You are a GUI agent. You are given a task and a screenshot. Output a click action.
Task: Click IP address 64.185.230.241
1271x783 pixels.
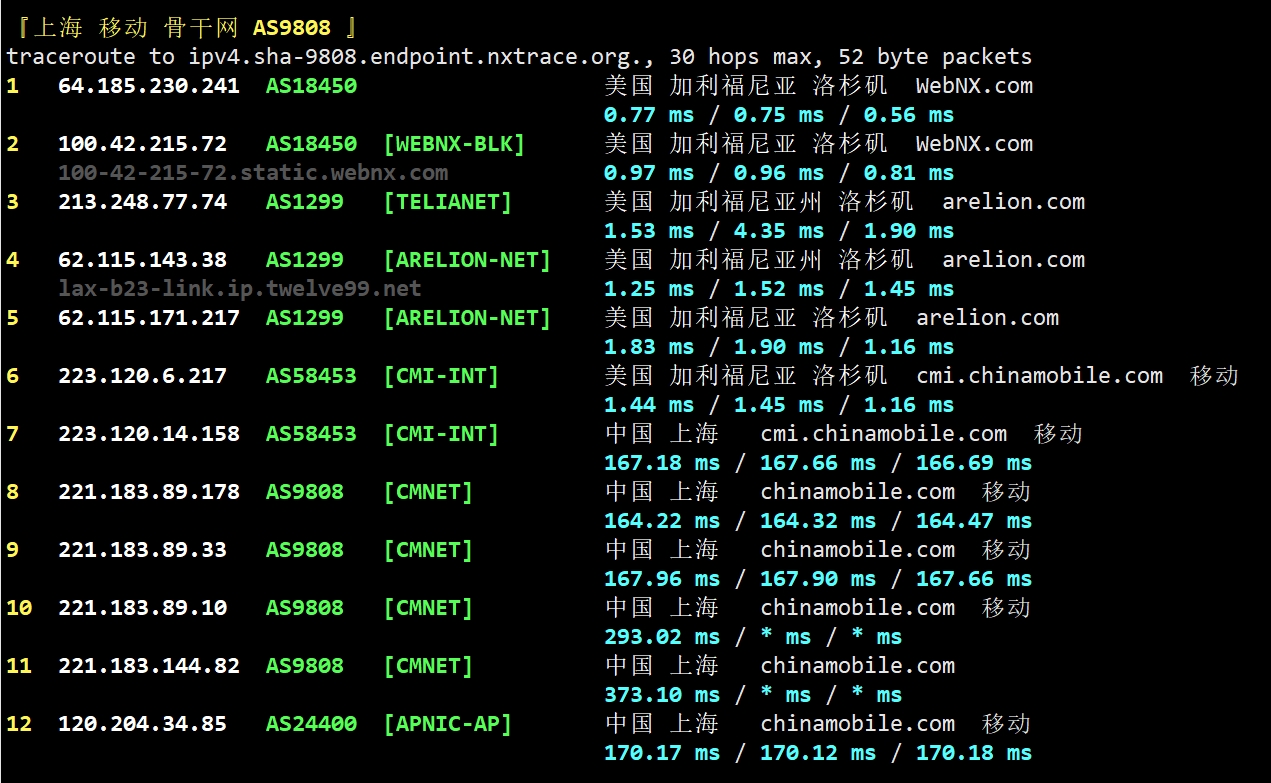point(149,86)
